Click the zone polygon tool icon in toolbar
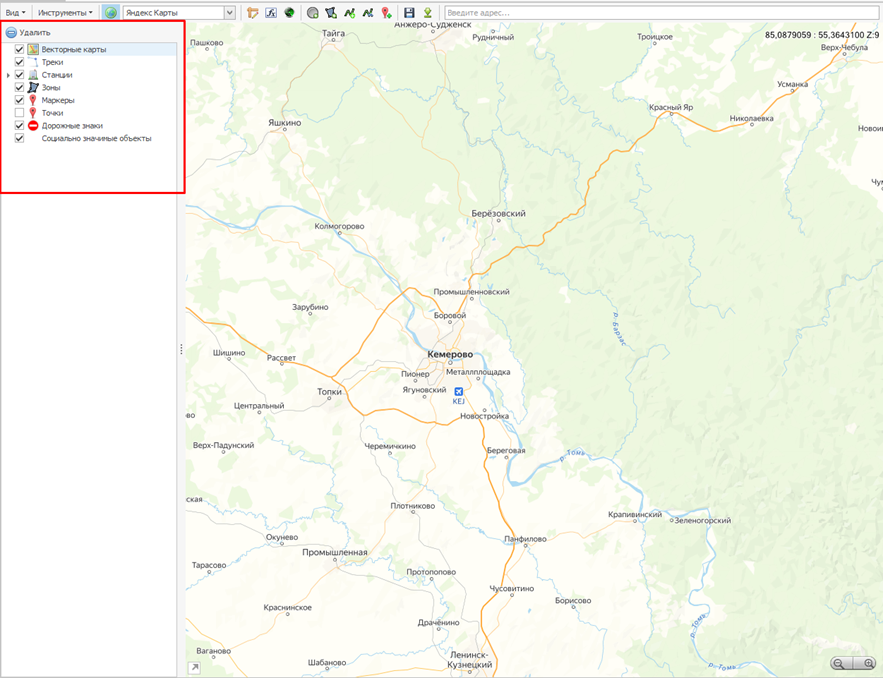This screenshot has width=883, height=678. (331, 13)
